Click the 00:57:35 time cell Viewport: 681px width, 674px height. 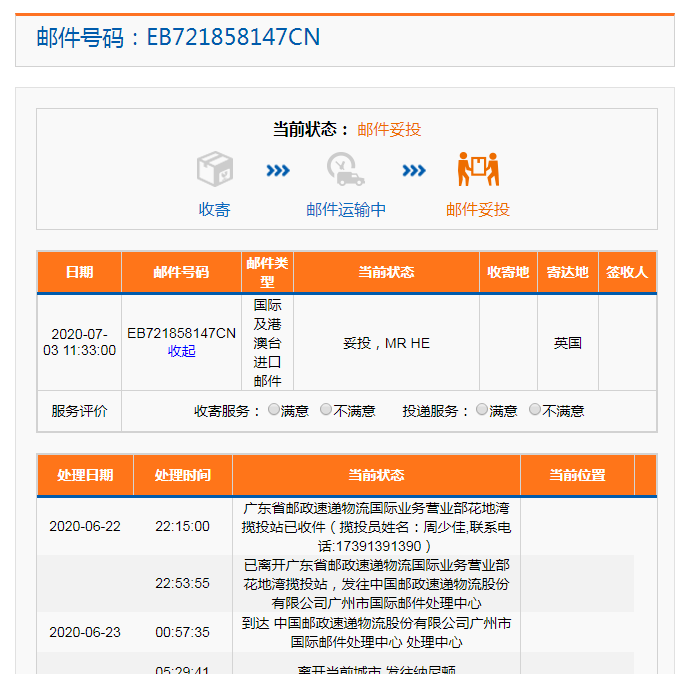point(182,632)
